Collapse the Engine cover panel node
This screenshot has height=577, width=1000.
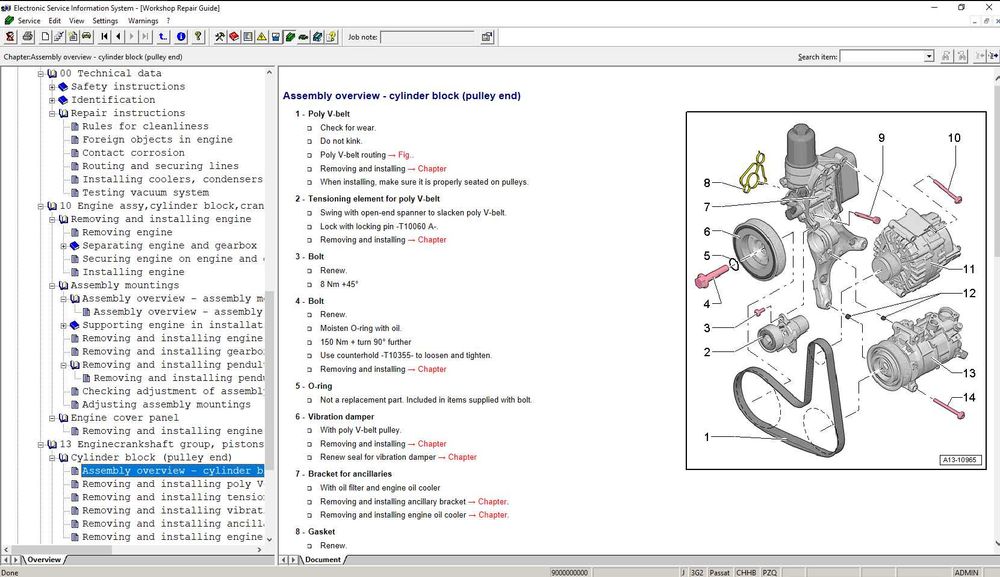coord(52,418)
